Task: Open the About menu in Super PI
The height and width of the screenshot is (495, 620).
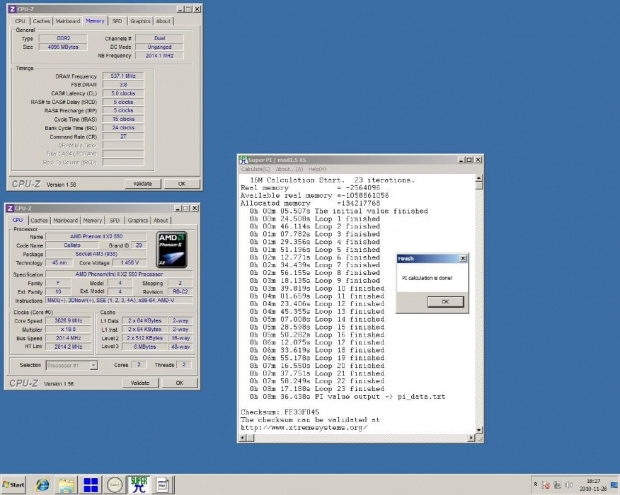Action: coord(289,169)
